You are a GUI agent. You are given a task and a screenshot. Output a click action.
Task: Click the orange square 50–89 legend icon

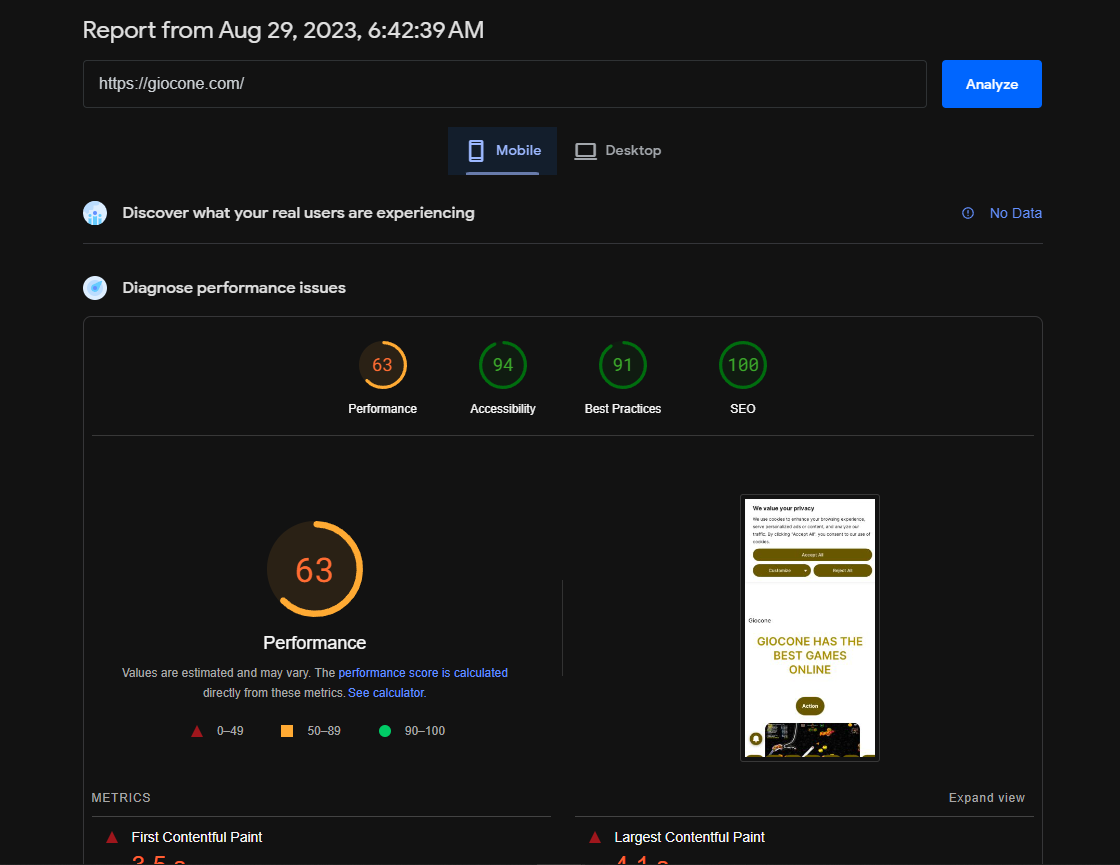point(287,731)
